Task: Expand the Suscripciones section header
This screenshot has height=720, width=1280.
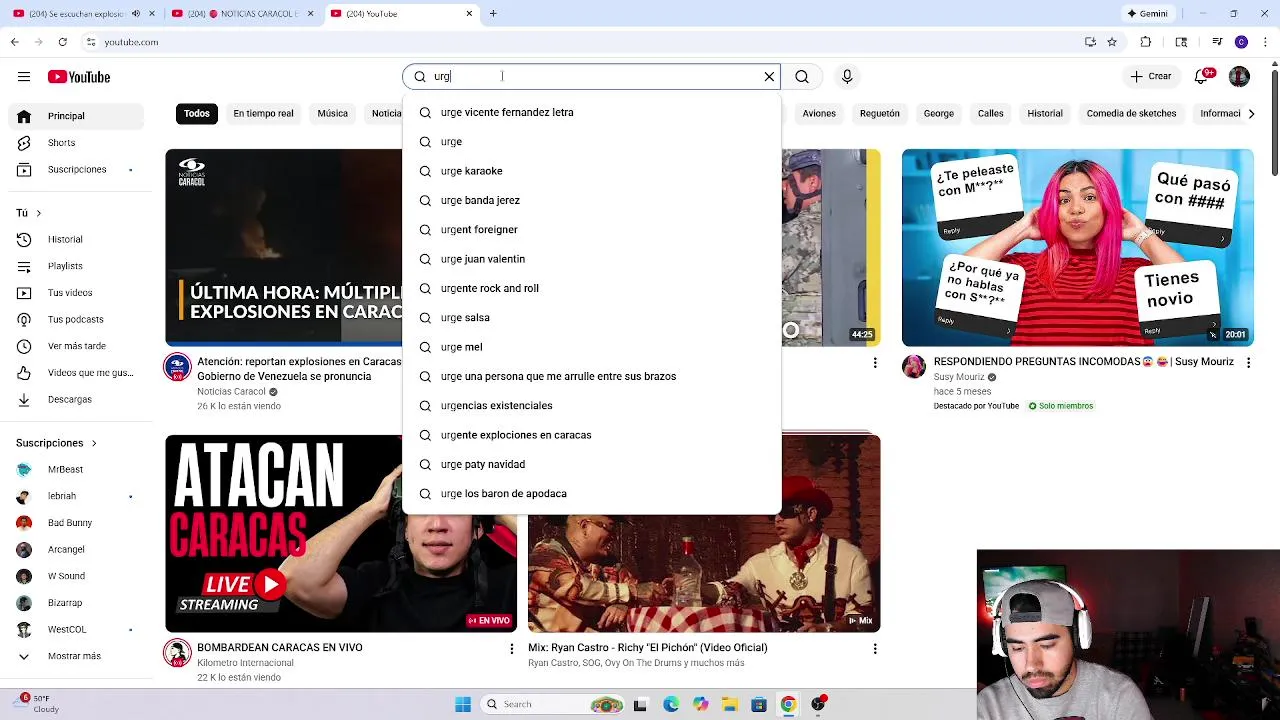Action: point(56,443)
